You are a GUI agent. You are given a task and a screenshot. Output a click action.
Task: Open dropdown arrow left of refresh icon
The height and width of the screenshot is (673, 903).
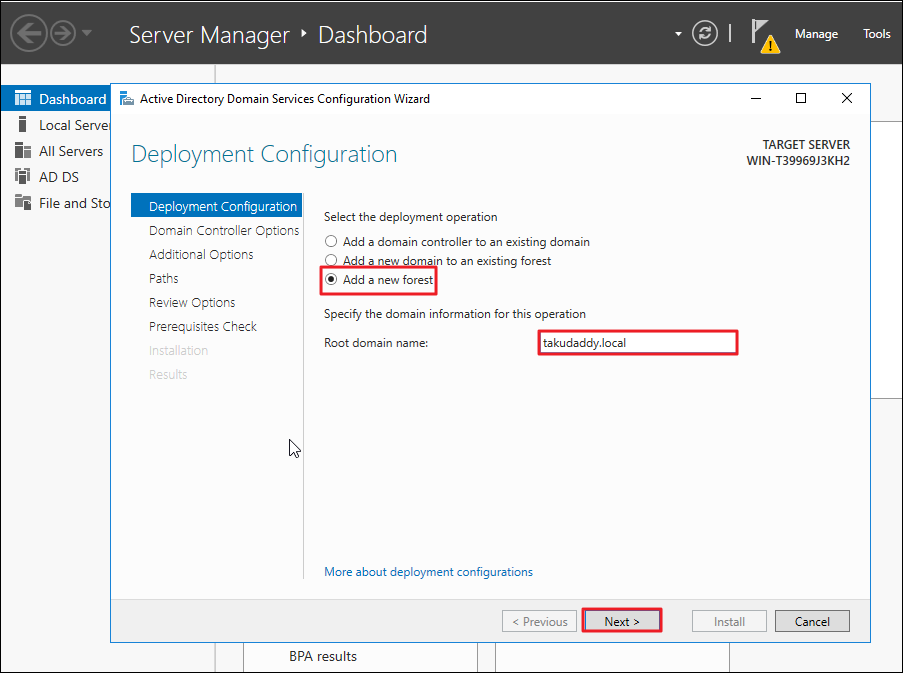[x=678, y=34]
